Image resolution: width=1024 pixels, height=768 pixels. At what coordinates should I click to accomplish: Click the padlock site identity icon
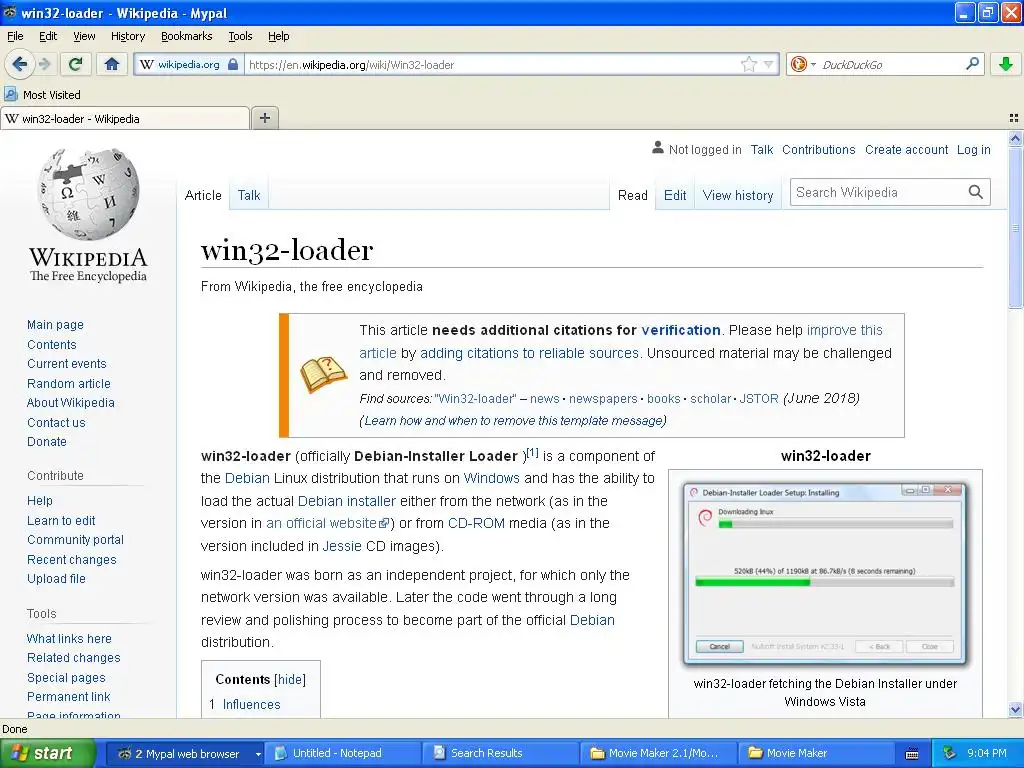(233, 64)
